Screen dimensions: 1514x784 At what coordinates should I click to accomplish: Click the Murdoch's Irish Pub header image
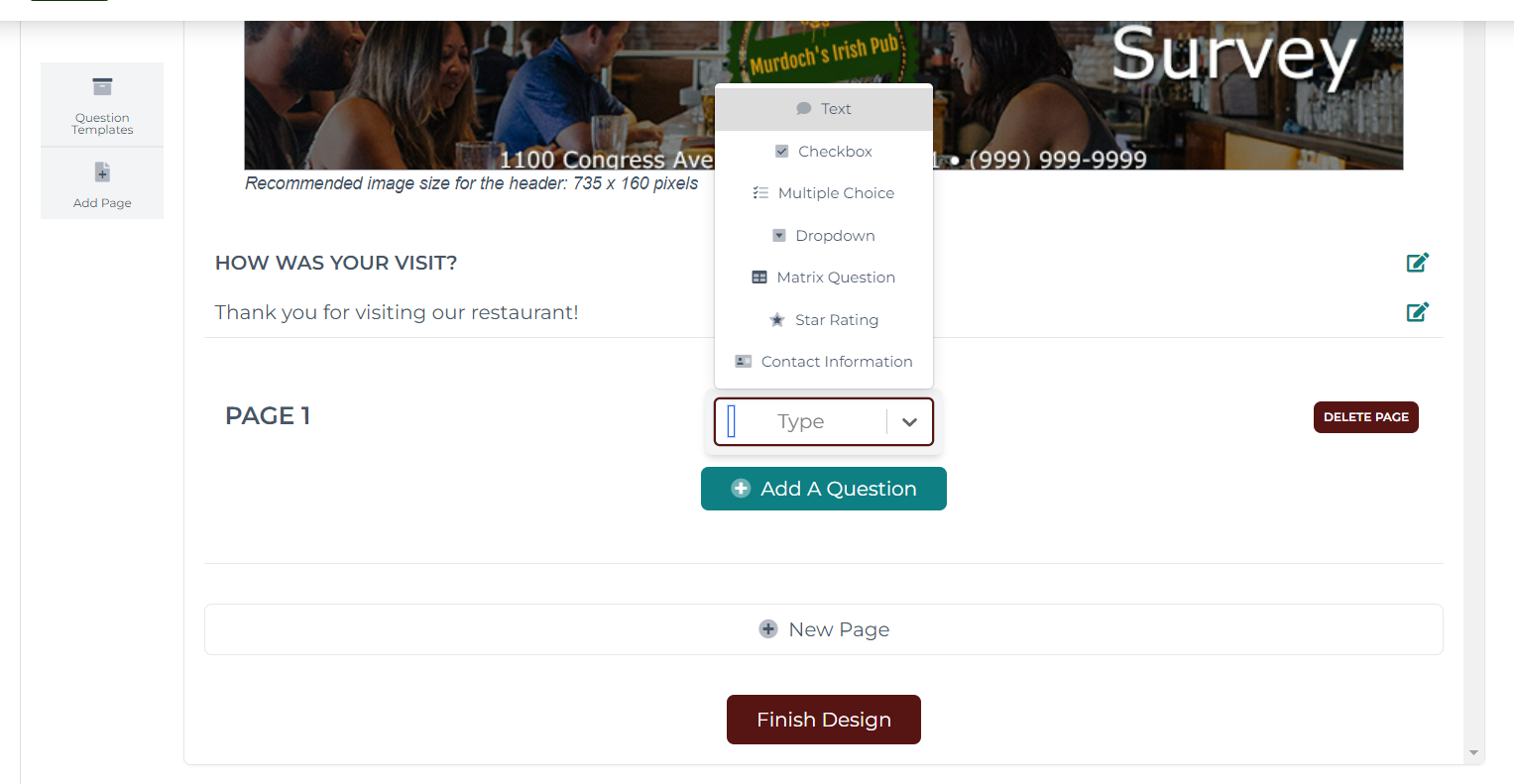click(824, 95)
